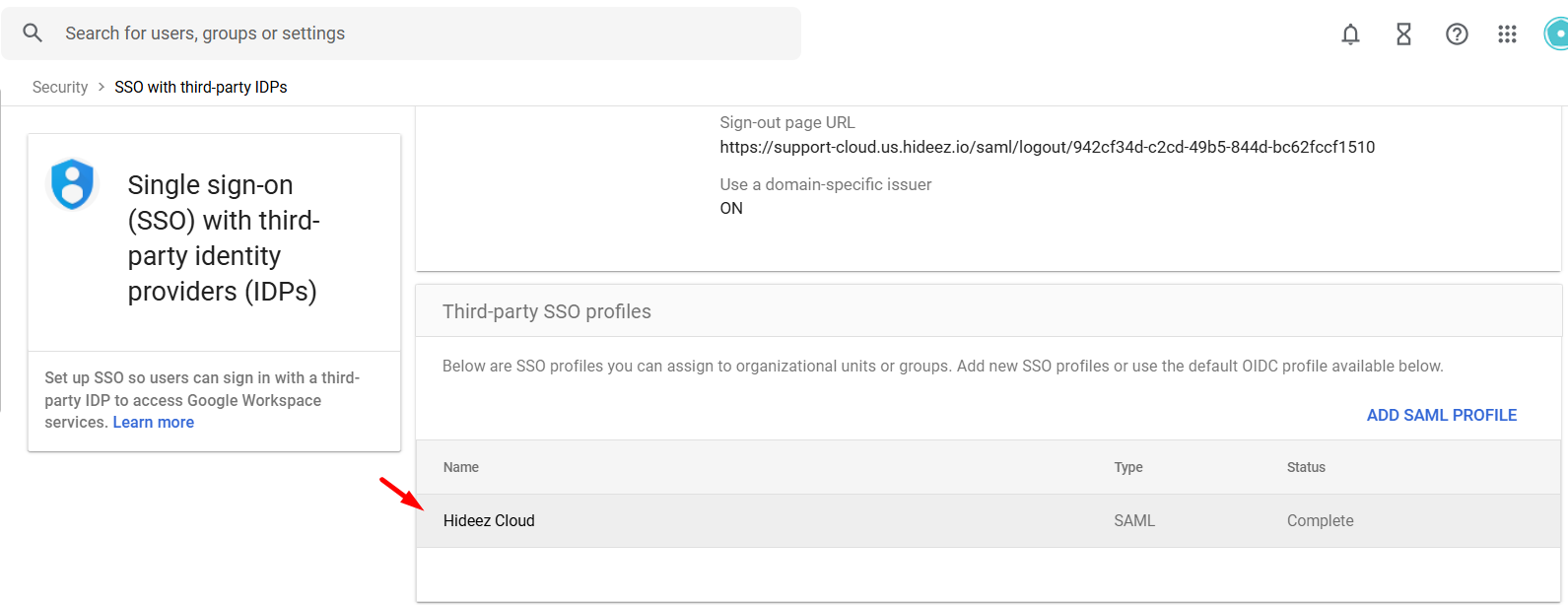
Task: Click the Status column header
Action: [1306, 467]
